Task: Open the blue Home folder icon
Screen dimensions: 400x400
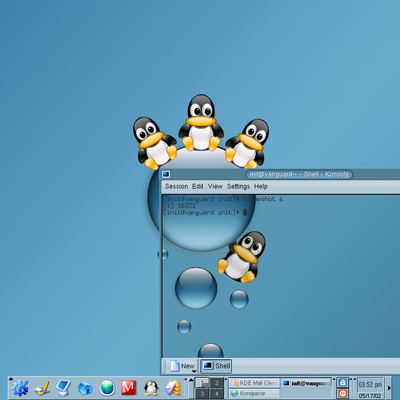Action: click(85, 388)
